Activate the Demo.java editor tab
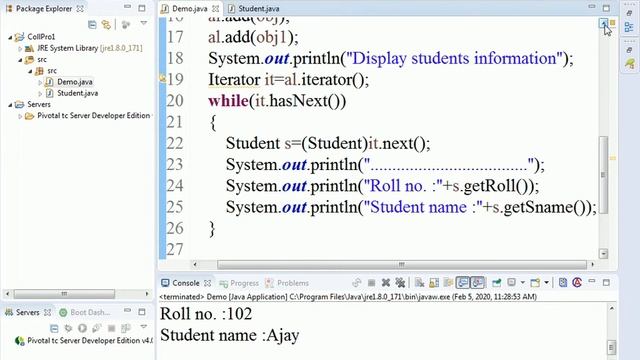 (x=189, y=9)
